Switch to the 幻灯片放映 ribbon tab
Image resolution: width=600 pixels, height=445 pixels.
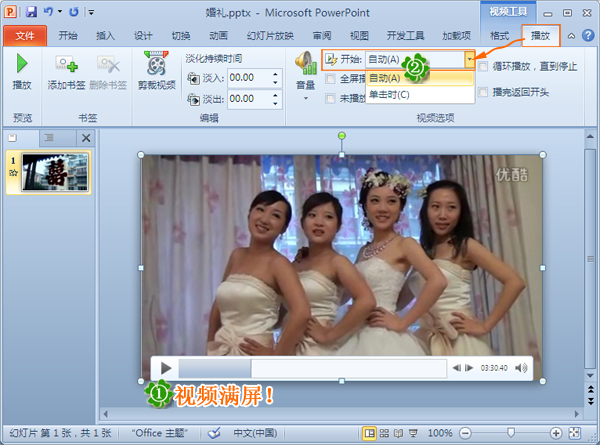point(270,36)
